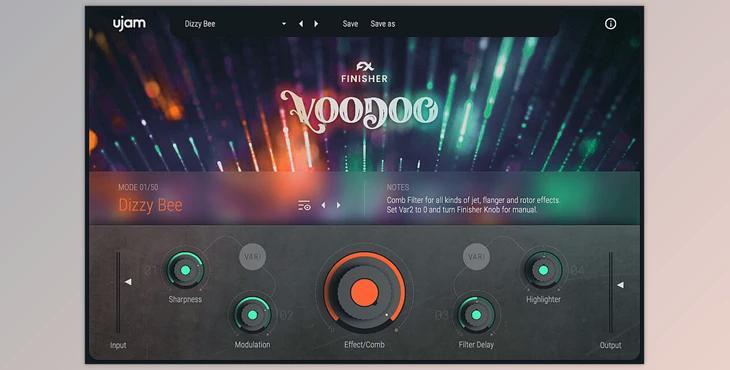The width and height of the screenshot is (730, 370).
Task: Click the Sharpness label
Action: tap(185, 299)
